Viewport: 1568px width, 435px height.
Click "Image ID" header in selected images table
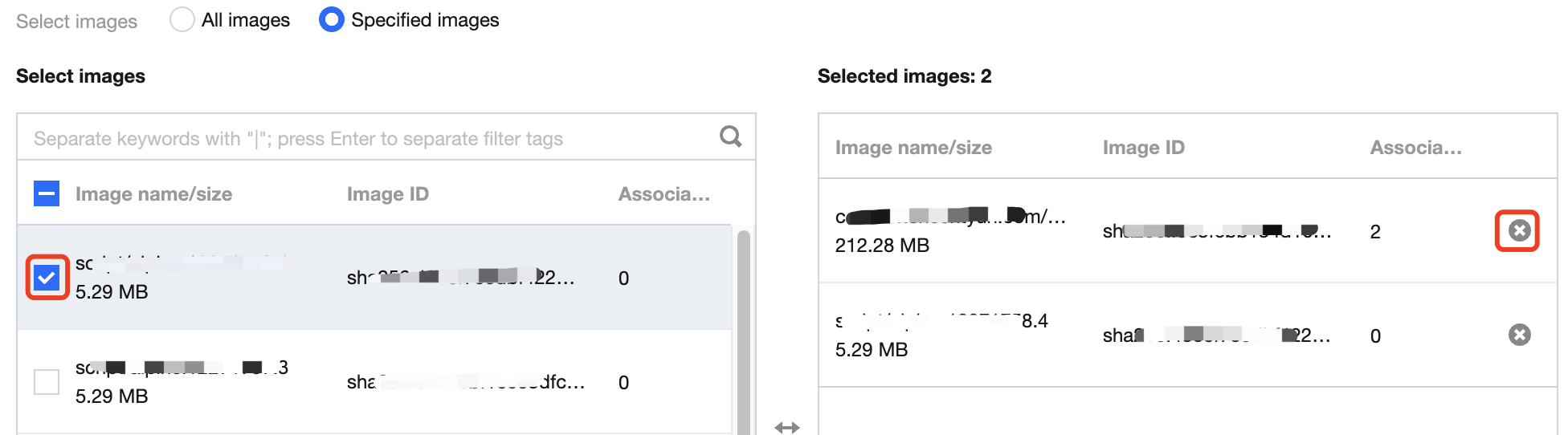[1143, 148]
